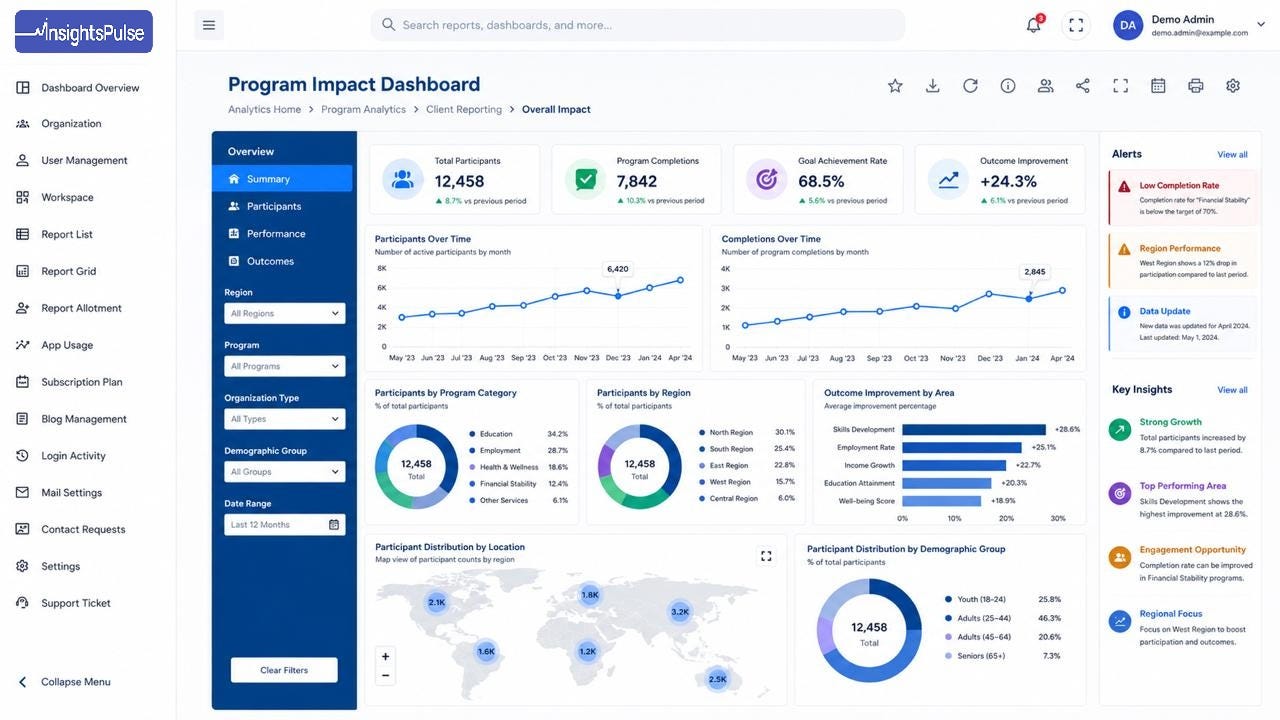Collapse the sidebar menu

[x=64, y=682]
